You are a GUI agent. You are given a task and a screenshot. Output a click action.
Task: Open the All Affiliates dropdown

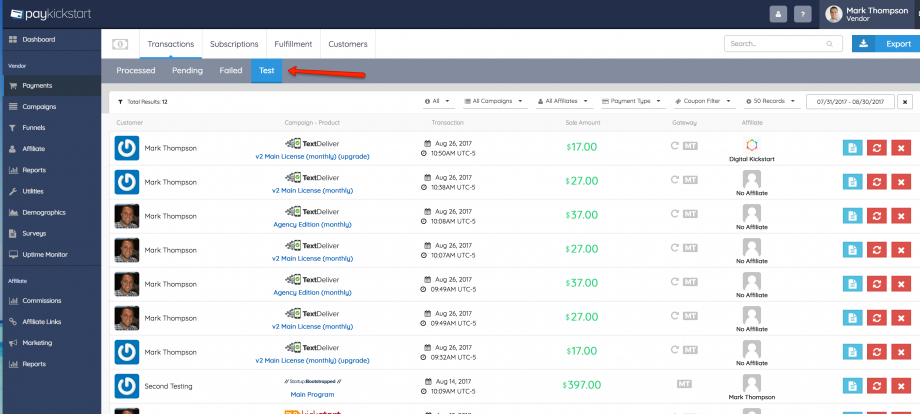[564, 101]
